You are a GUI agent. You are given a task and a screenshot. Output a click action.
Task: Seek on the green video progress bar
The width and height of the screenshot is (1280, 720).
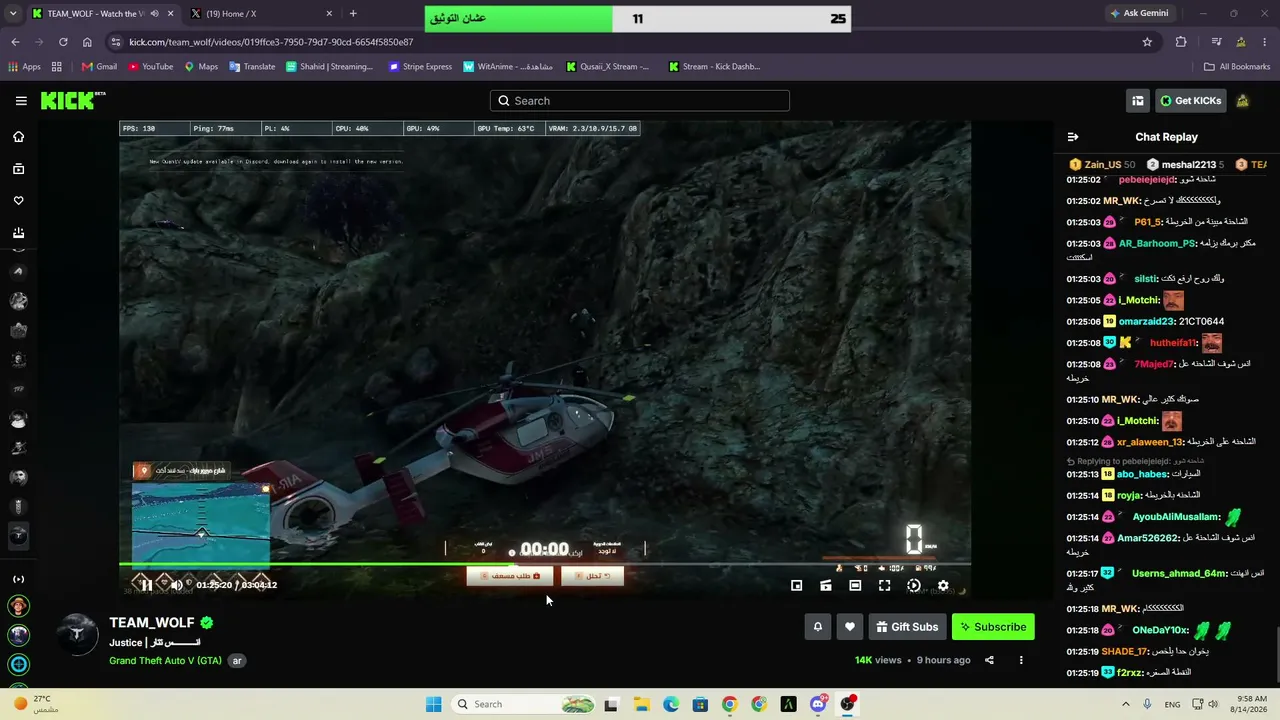coord(545,565)
